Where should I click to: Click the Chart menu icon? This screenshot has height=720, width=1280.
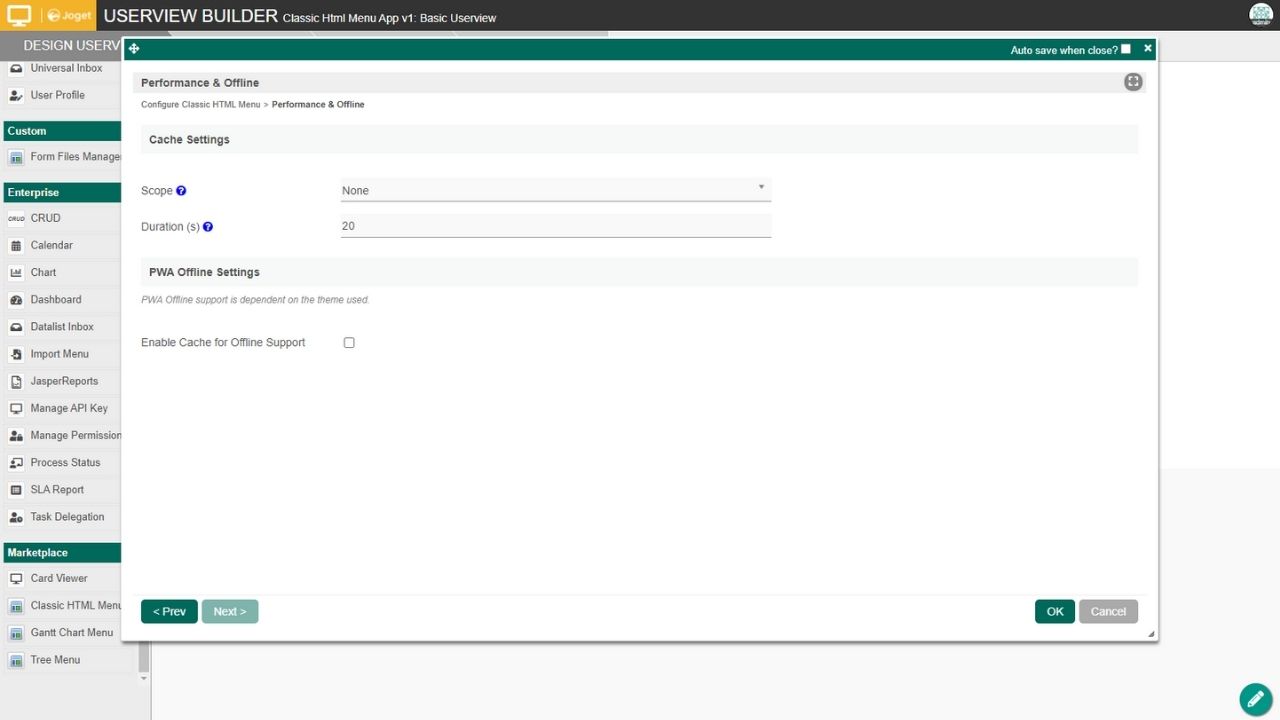(16, 272)
